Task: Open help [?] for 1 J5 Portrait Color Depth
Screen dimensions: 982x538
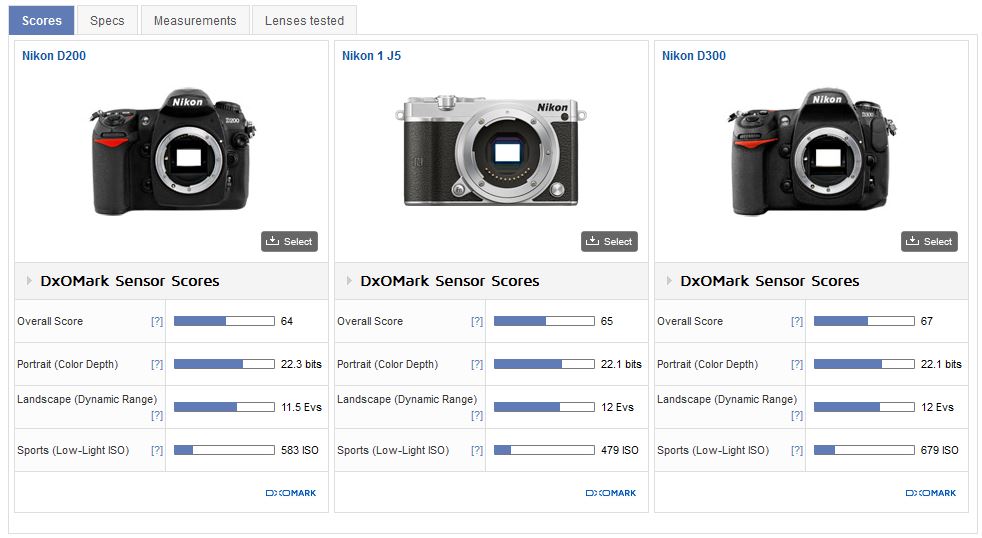Action: [477, 365]
